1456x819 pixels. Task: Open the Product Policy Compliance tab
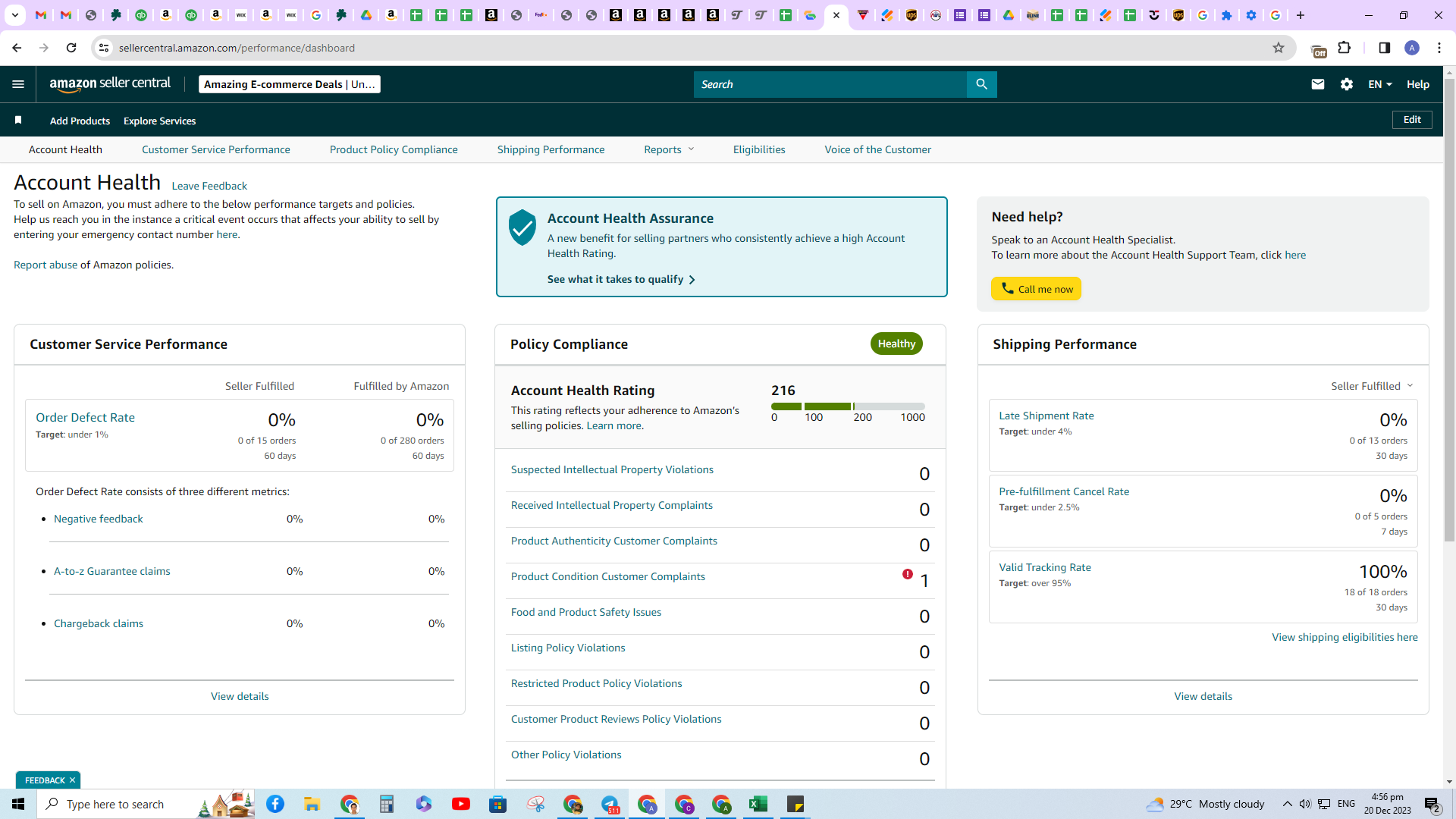394,149
